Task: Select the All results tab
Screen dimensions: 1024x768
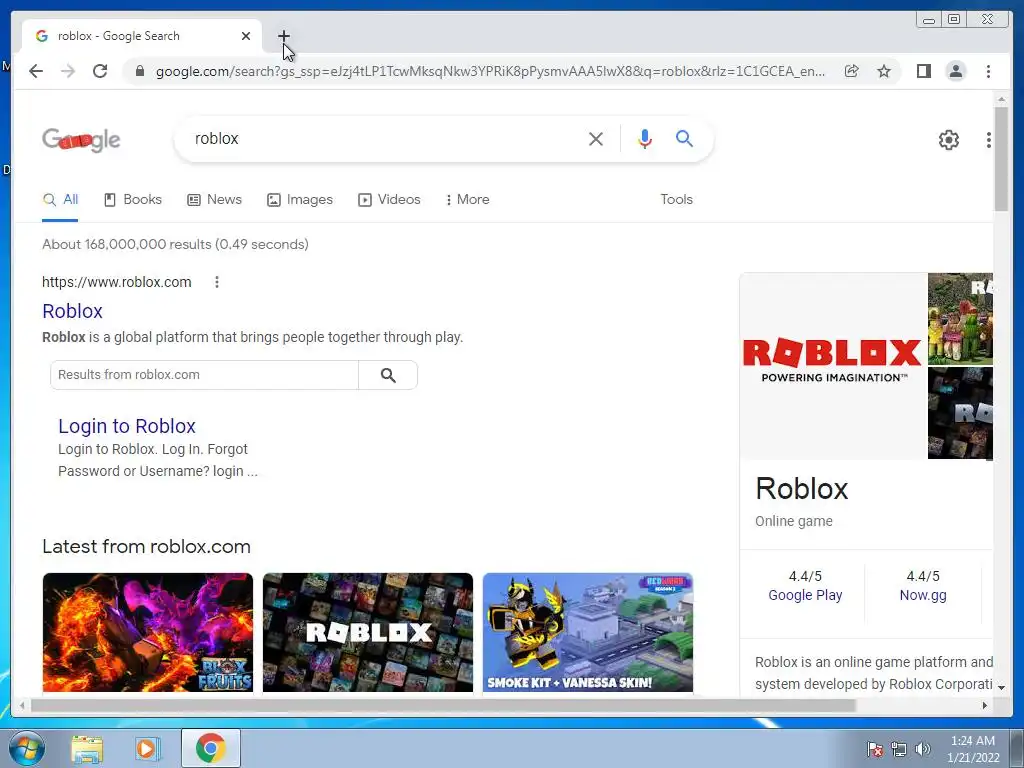Action: click(x=60, y=200)
